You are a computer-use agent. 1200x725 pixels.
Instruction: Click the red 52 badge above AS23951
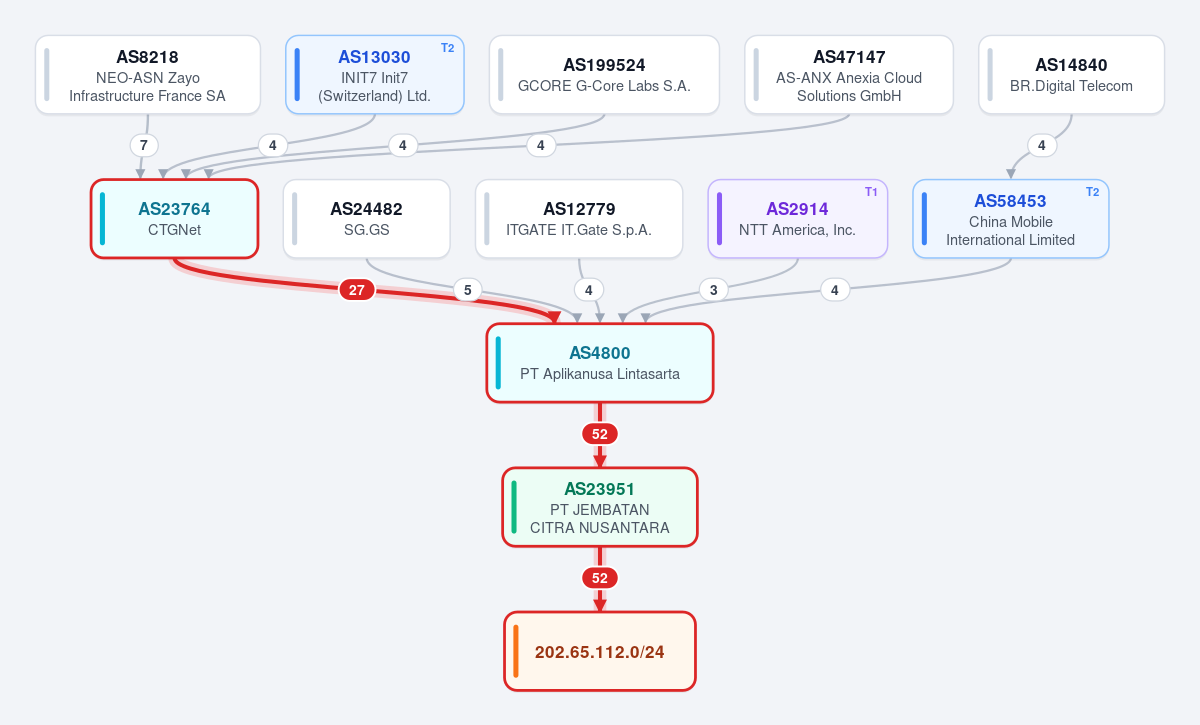pos(600,434)
